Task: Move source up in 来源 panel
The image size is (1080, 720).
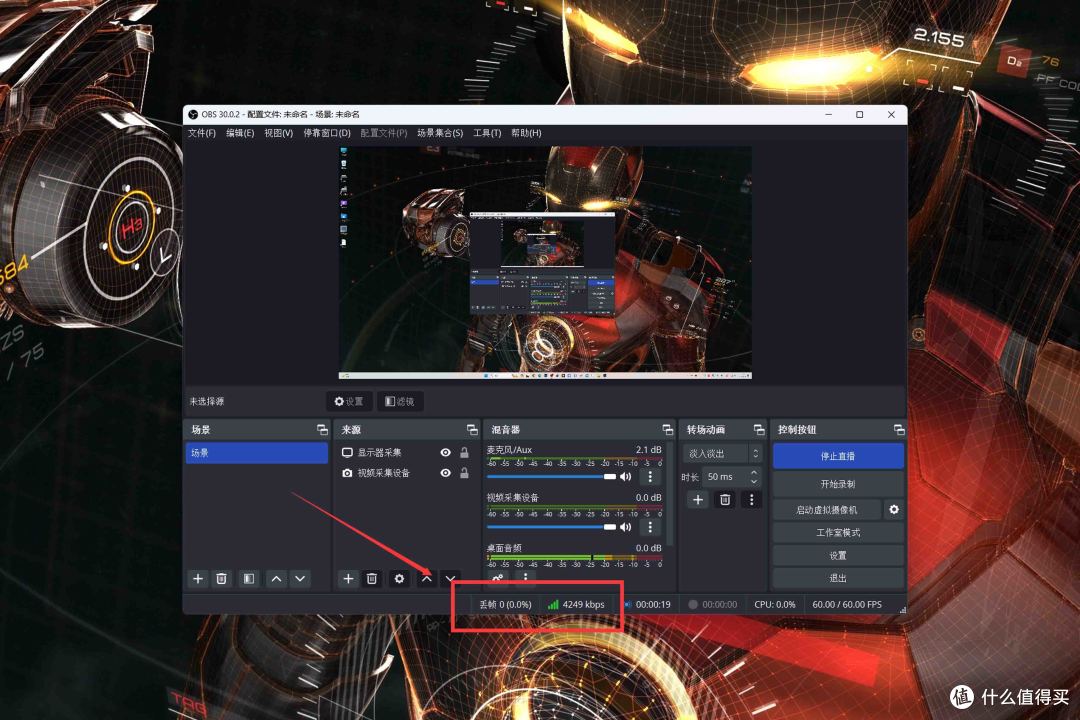Action: coord(426,579)
